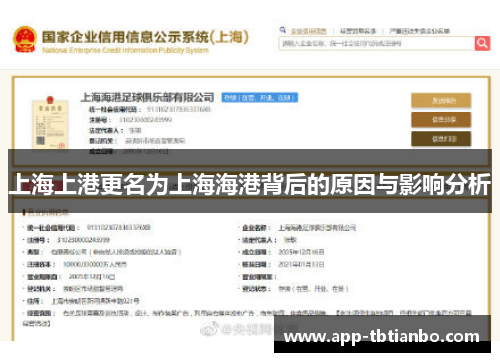The width and height of the screenshot is (500, 362).
Task: Select the 法定代表人 name in the header card
Action: click(135, 130)
